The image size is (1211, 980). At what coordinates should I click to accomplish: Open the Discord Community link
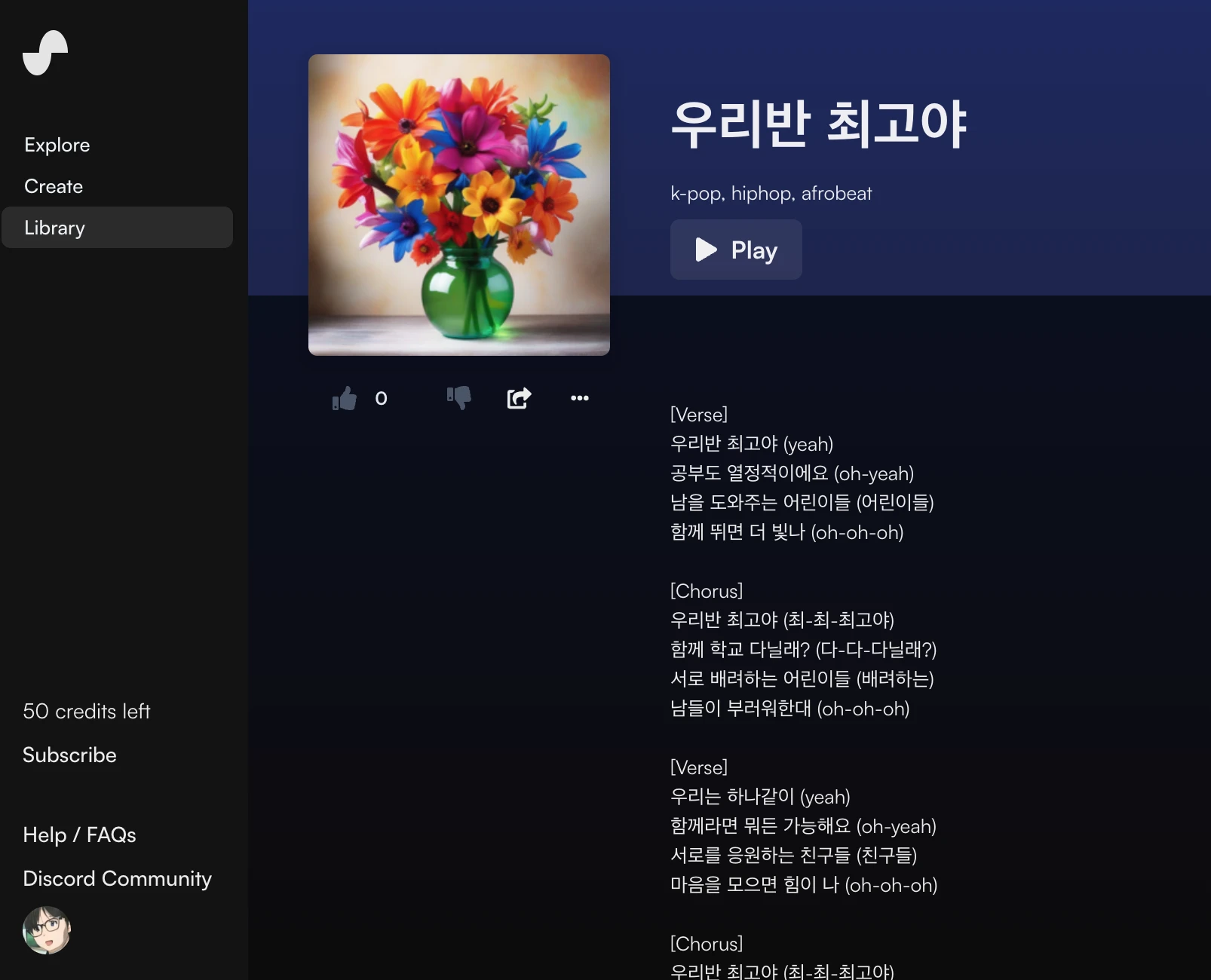[117, 878]
